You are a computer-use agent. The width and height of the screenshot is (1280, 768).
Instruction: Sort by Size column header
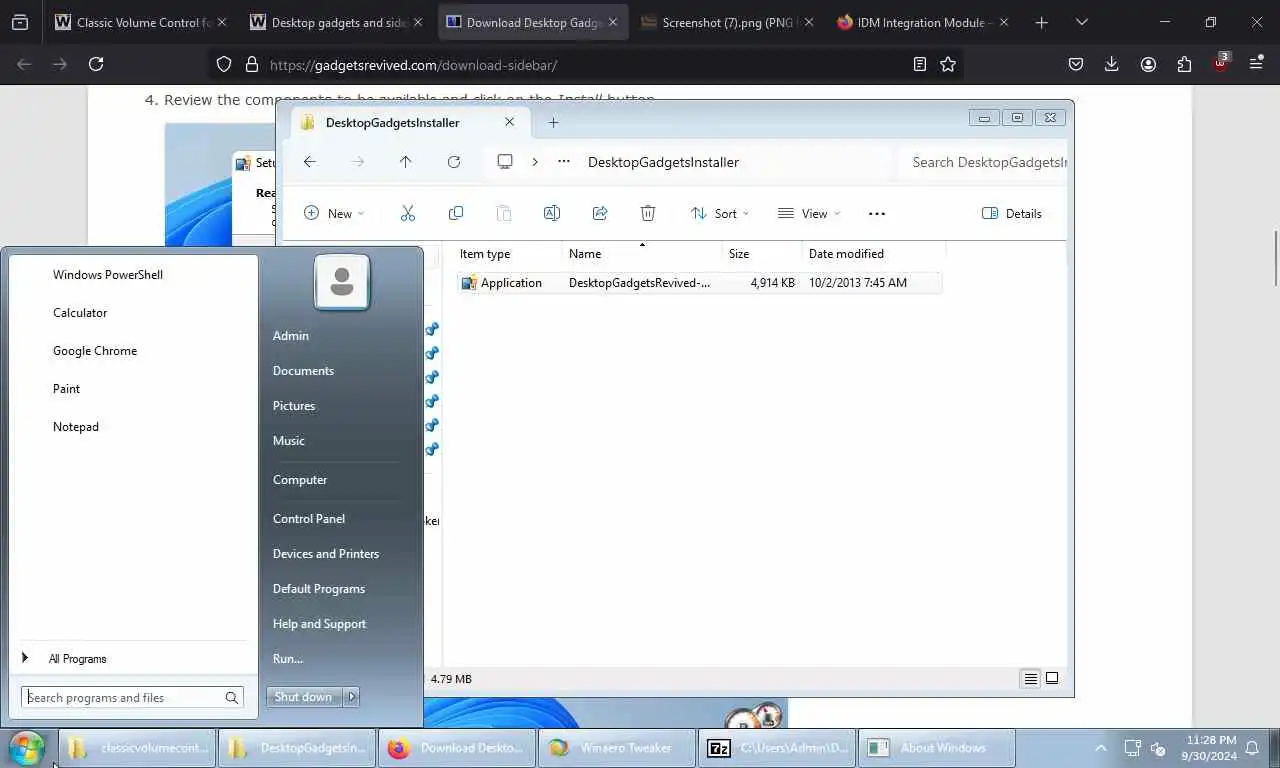(762, 254)
